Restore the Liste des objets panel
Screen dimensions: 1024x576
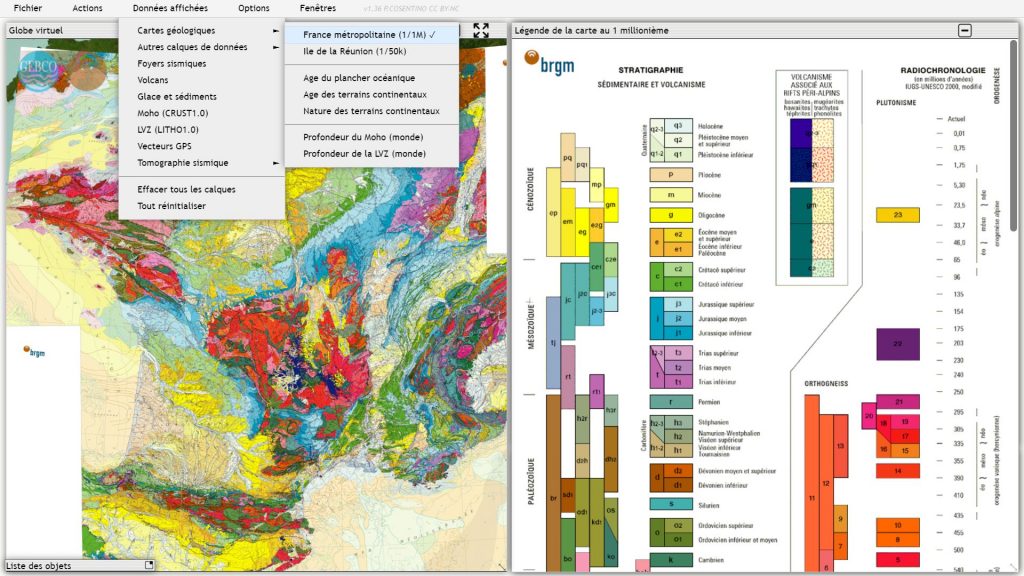(149, 566)
